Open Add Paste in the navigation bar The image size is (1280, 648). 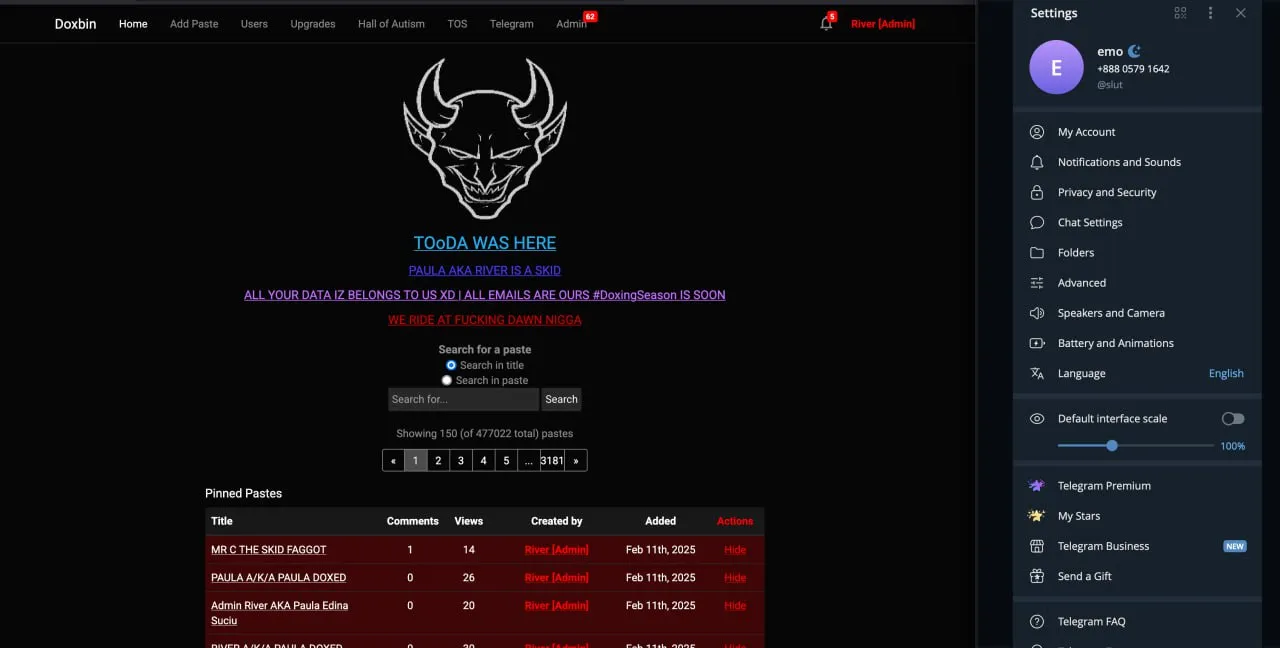194,24
